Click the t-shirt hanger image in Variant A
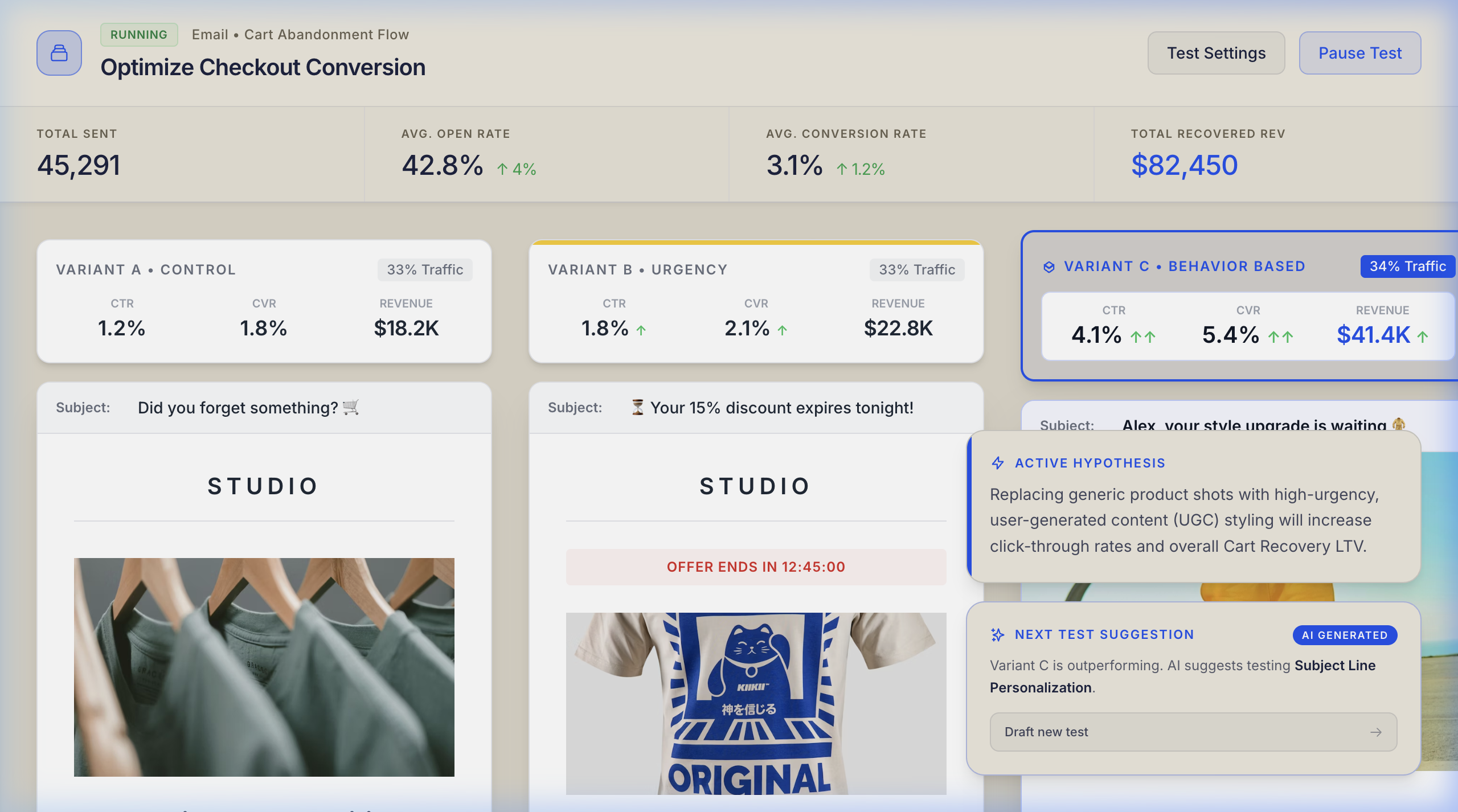 (x=264, y=666)
